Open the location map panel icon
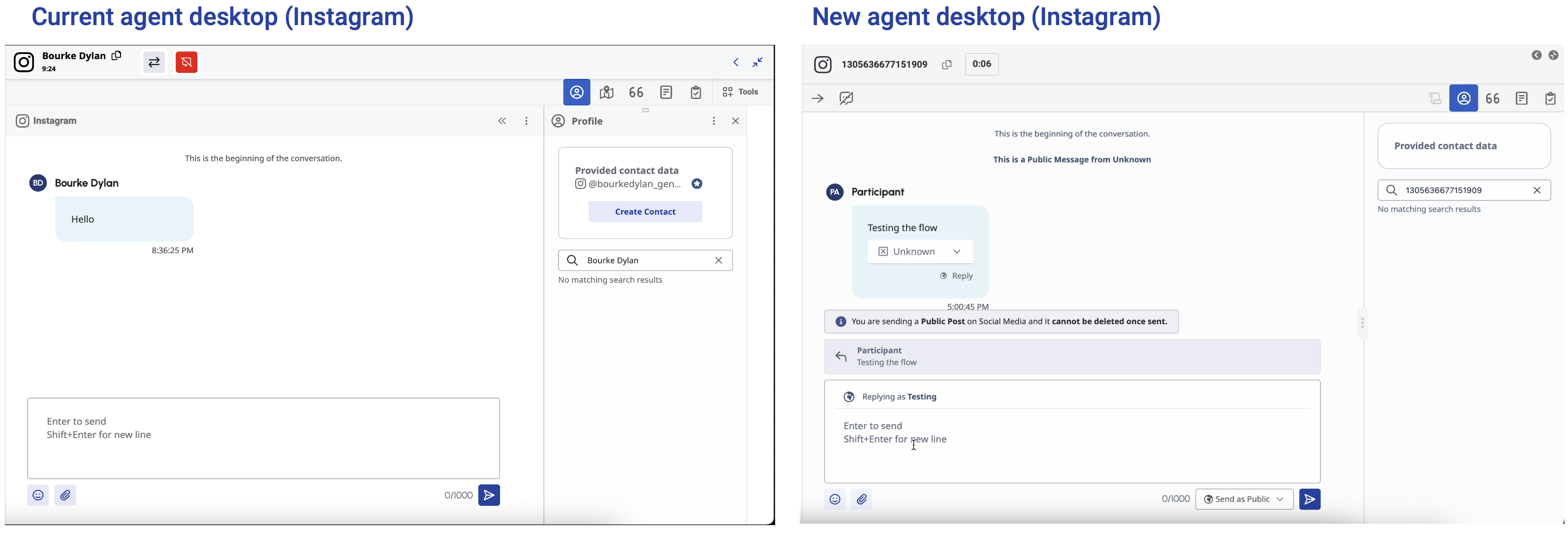 tap(606, 92)
